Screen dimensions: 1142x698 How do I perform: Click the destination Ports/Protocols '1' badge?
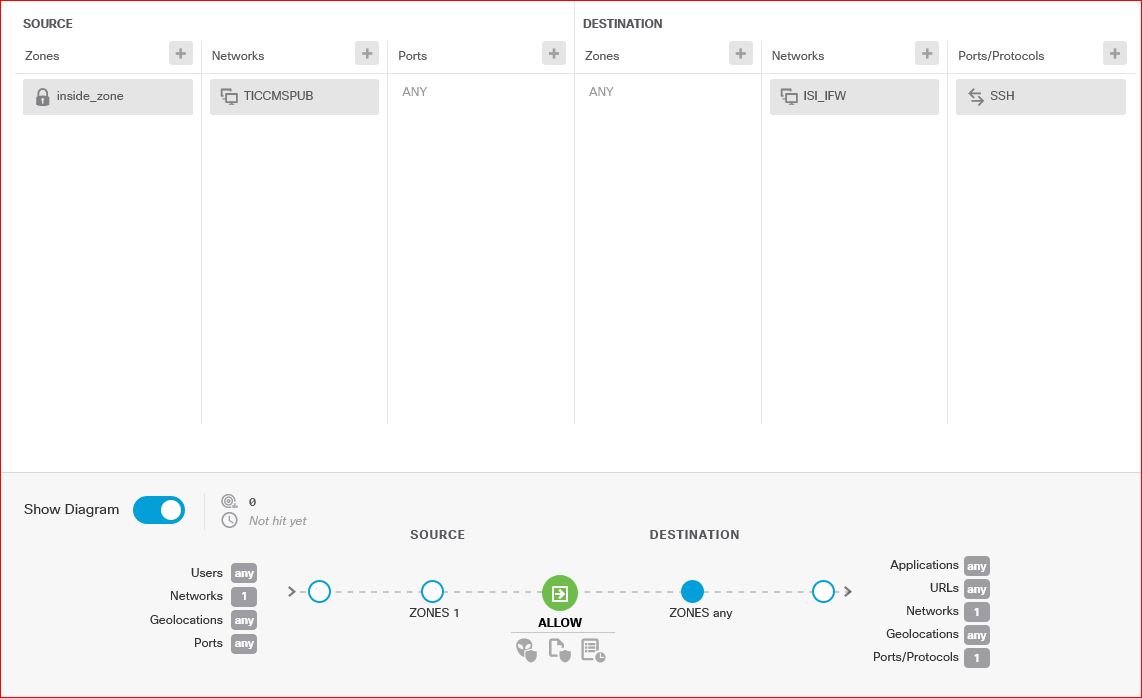coord(977,658)
